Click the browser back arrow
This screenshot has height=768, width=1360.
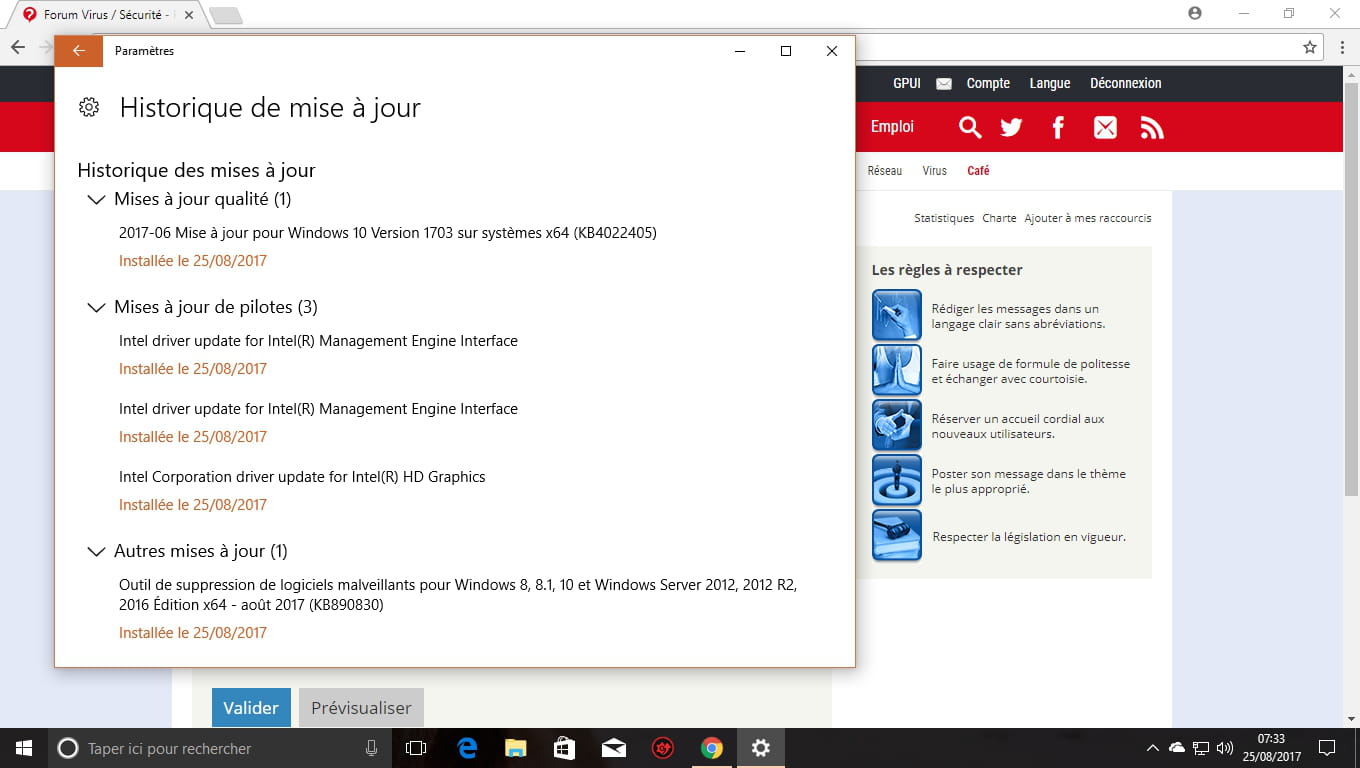18,47
